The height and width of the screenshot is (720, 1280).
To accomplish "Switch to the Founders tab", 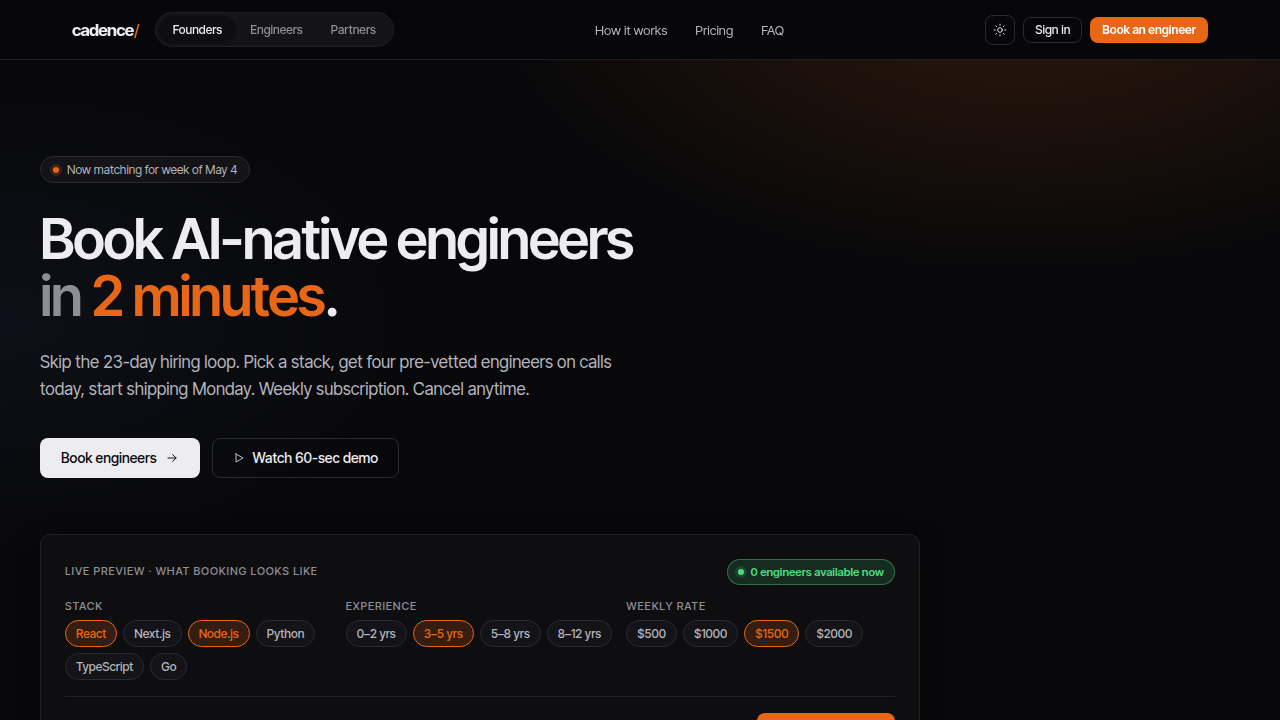I will click(197, 30).
